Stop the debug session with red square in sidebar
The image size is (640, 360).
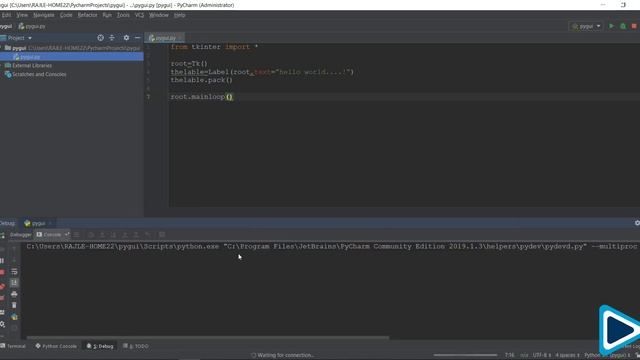(2, 272)
